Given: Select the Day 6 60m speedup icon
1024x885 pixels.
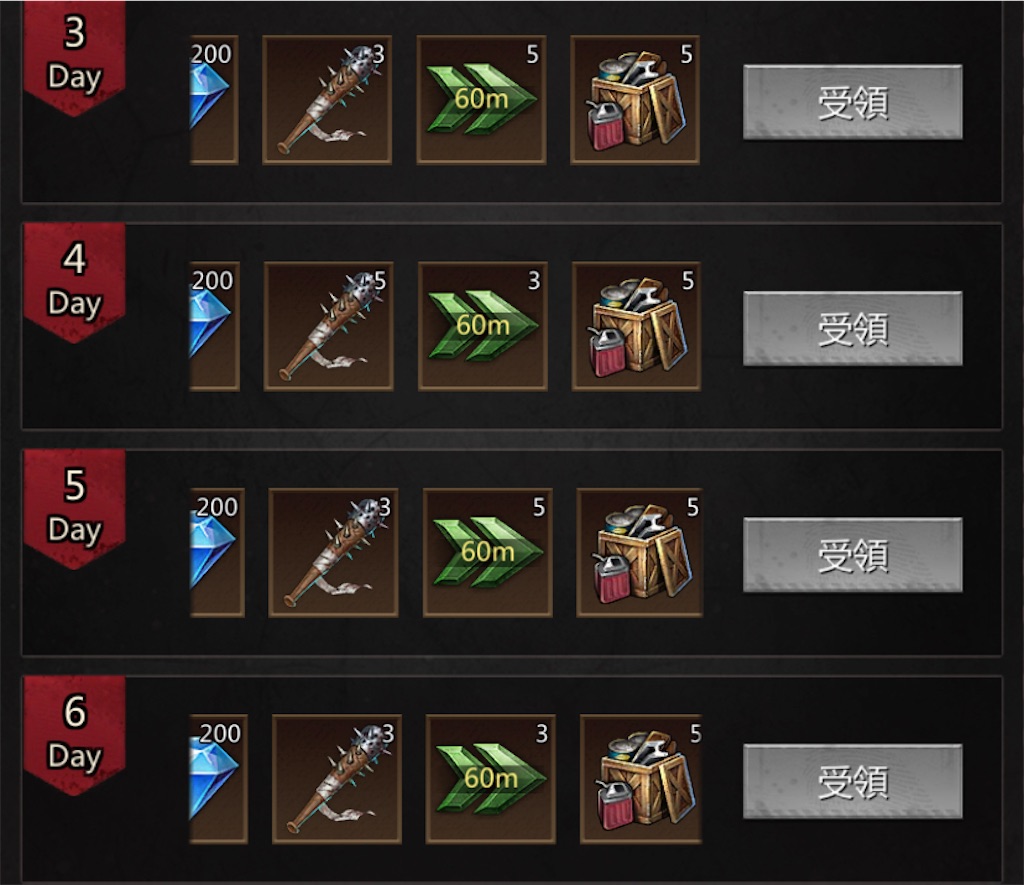Looking at the screenshot, I should pyautogui.click(x=490, y=779).
